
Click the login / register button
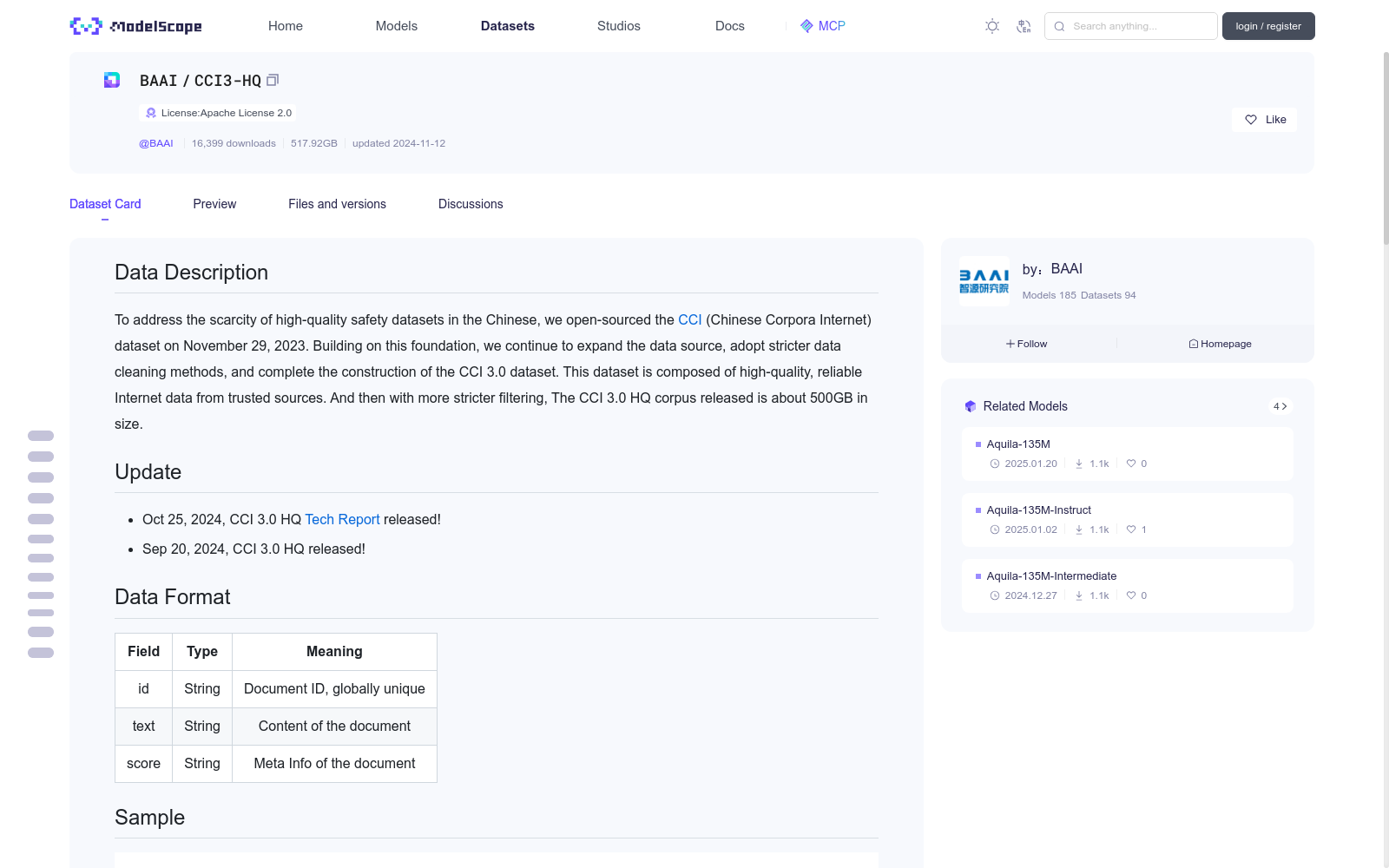[1268, 26]
